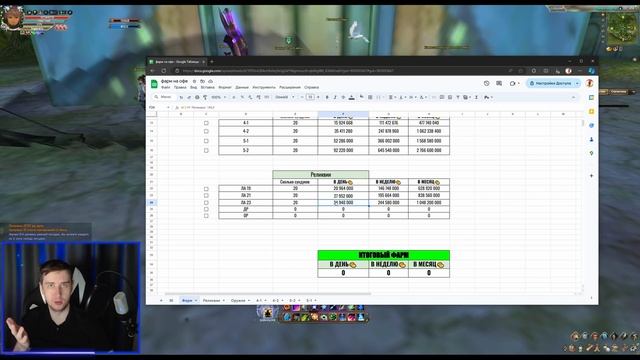Open the Данные menu
640x360 pixels.
pos(242,87)
